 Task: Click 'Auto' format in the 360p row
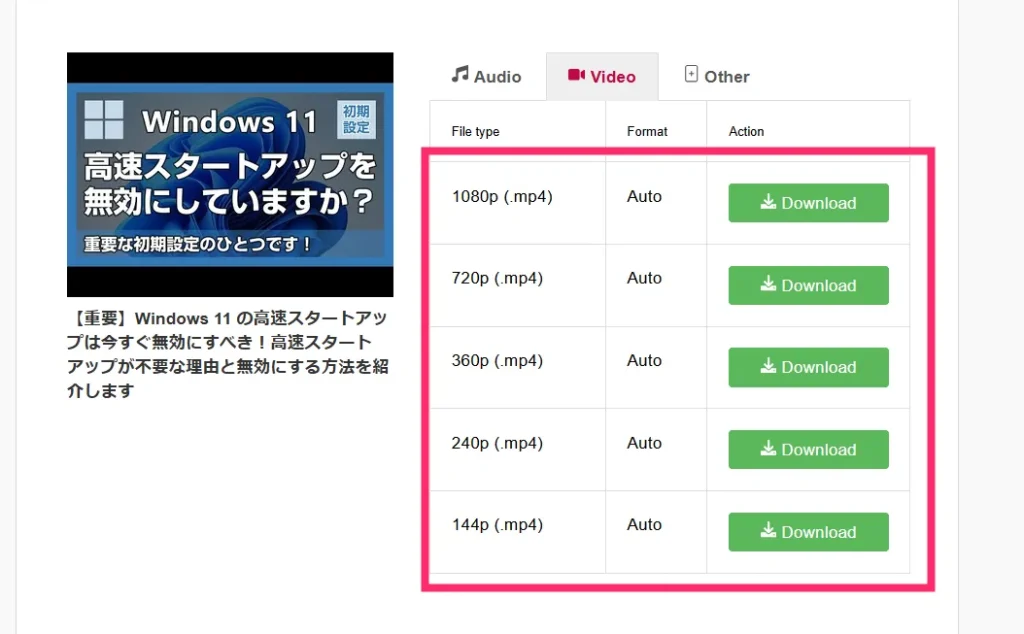pyautogui.click(x=645, y=360)
